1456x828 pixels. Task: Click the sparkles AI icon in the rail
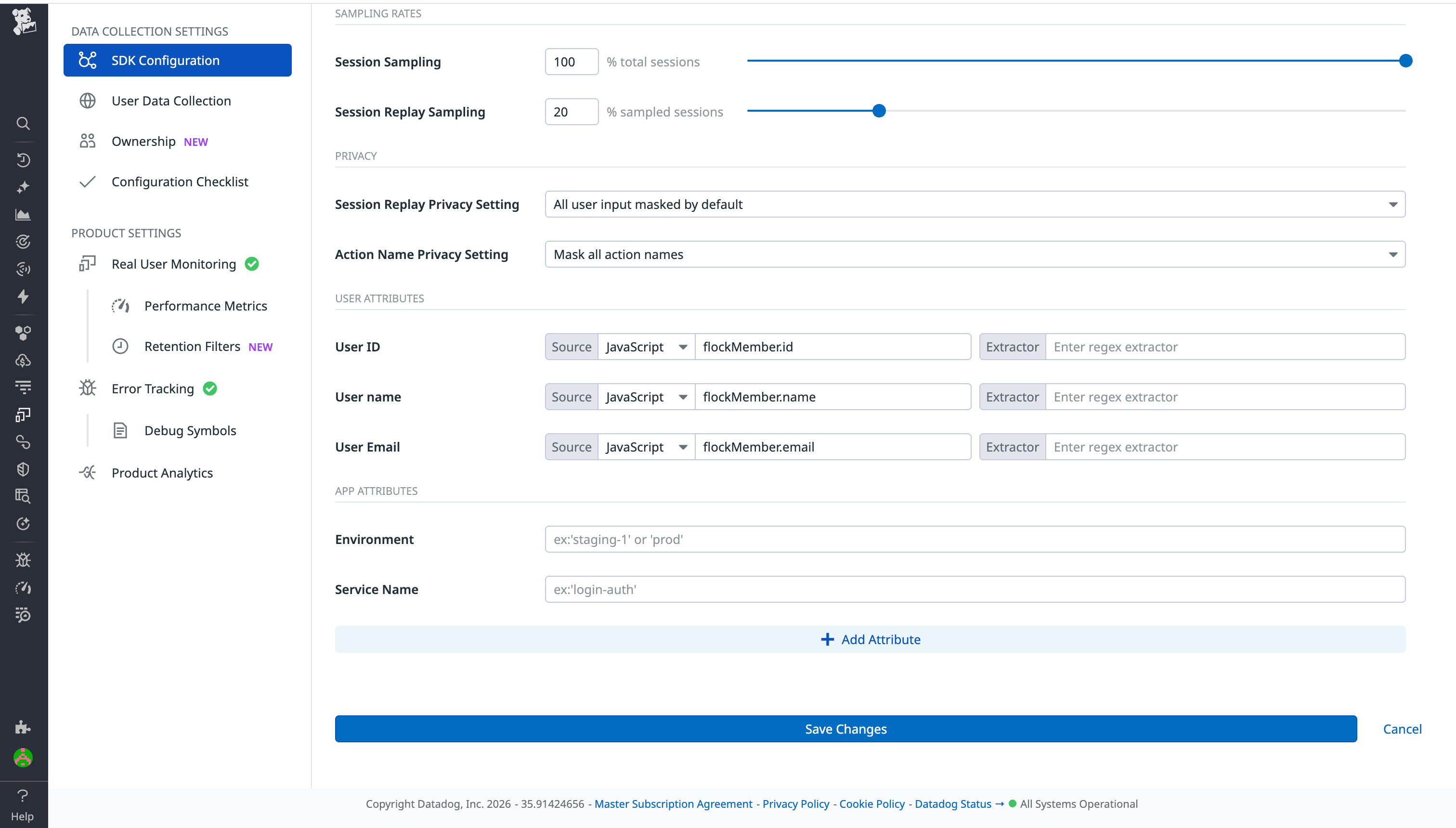(x=23, y=187)
